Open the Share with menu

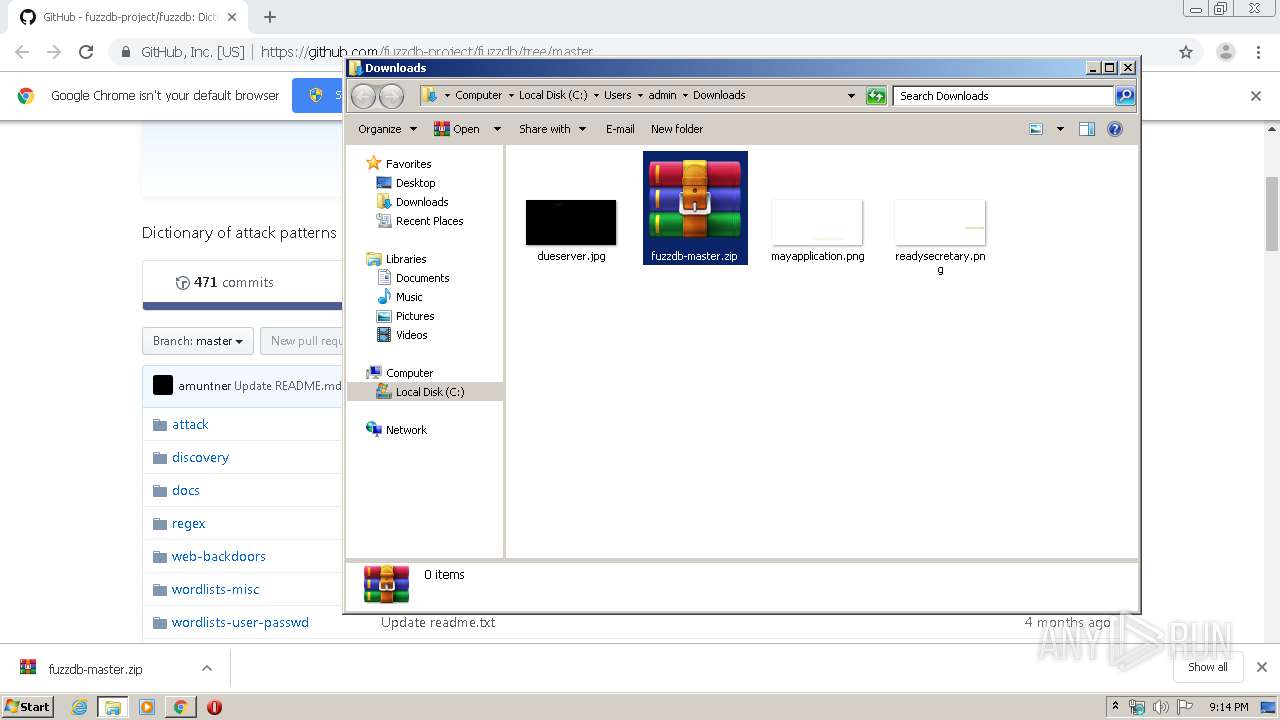552,129
